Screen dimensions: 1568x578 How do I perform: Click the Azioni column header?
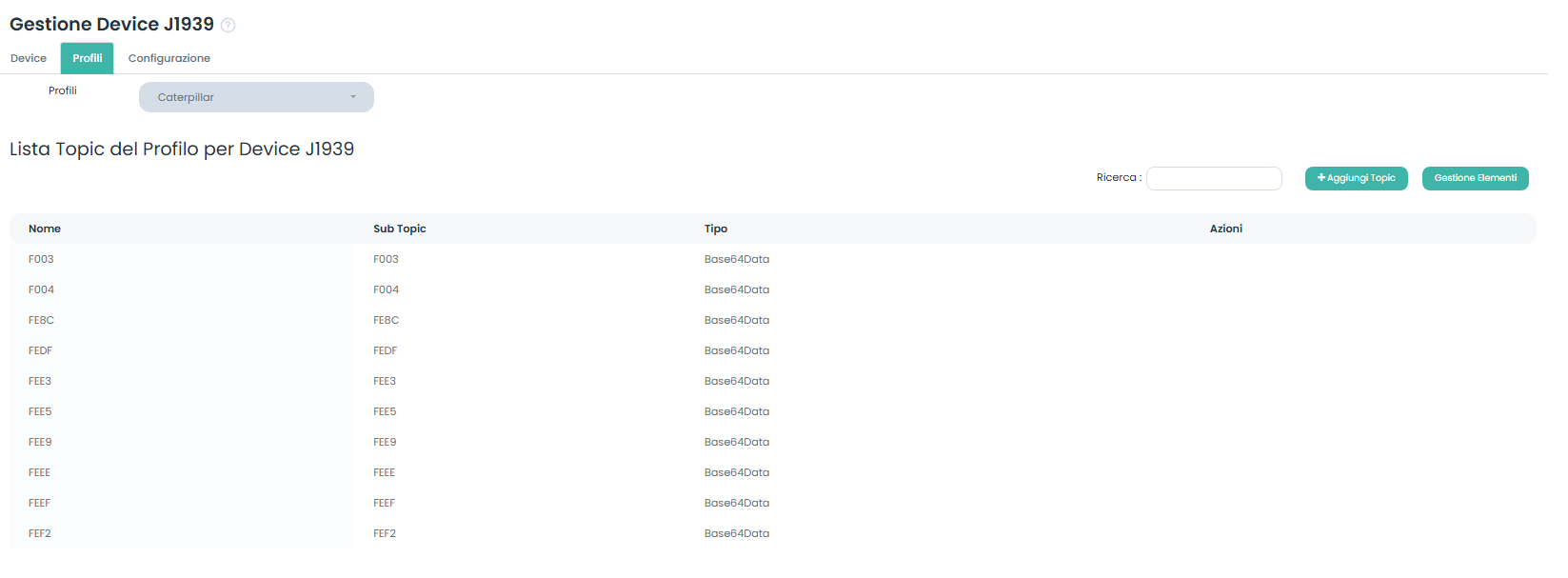tap(1225, 229)
